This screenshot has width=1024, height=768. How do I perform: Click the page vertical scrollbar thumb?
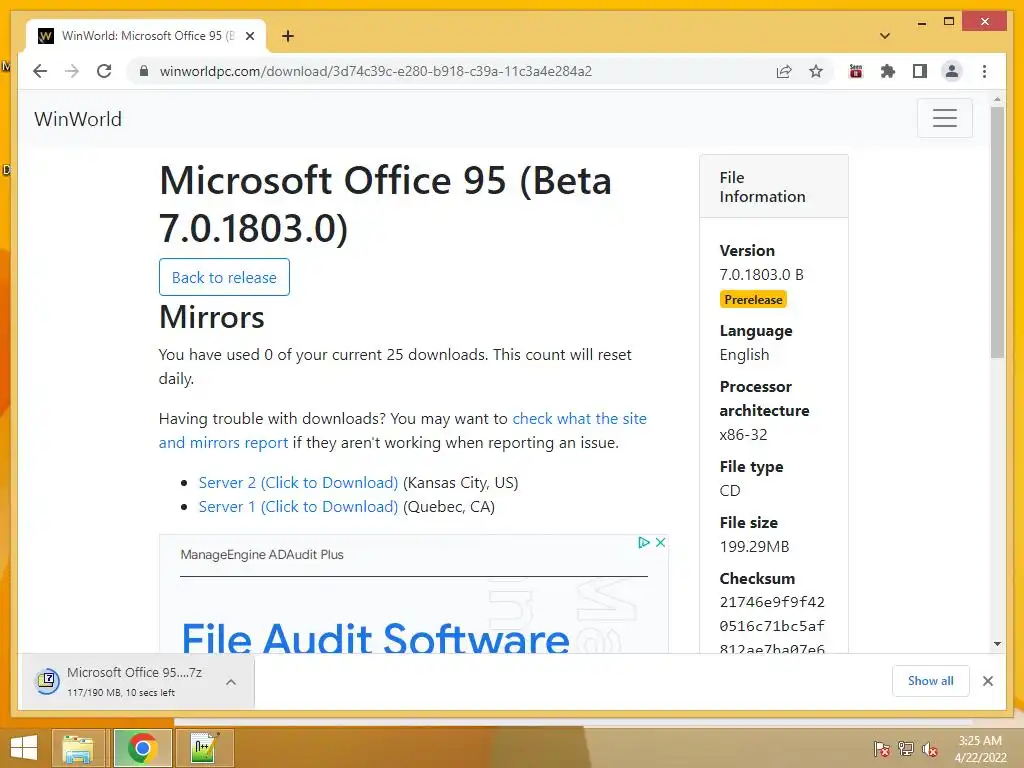click(x=997, y=232)
